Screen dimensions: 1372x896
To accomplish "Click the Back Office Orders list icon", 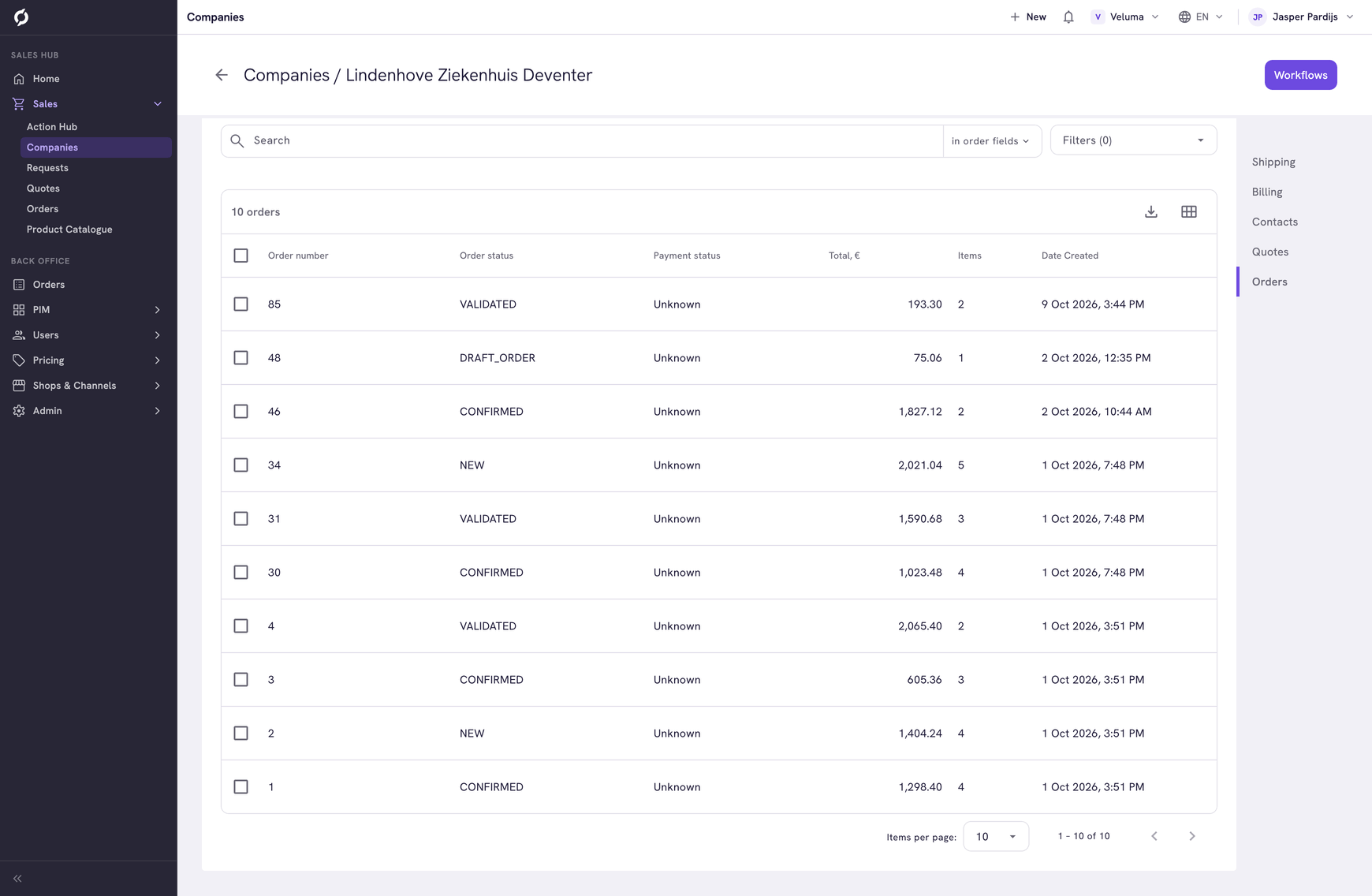I will [19, 285].
